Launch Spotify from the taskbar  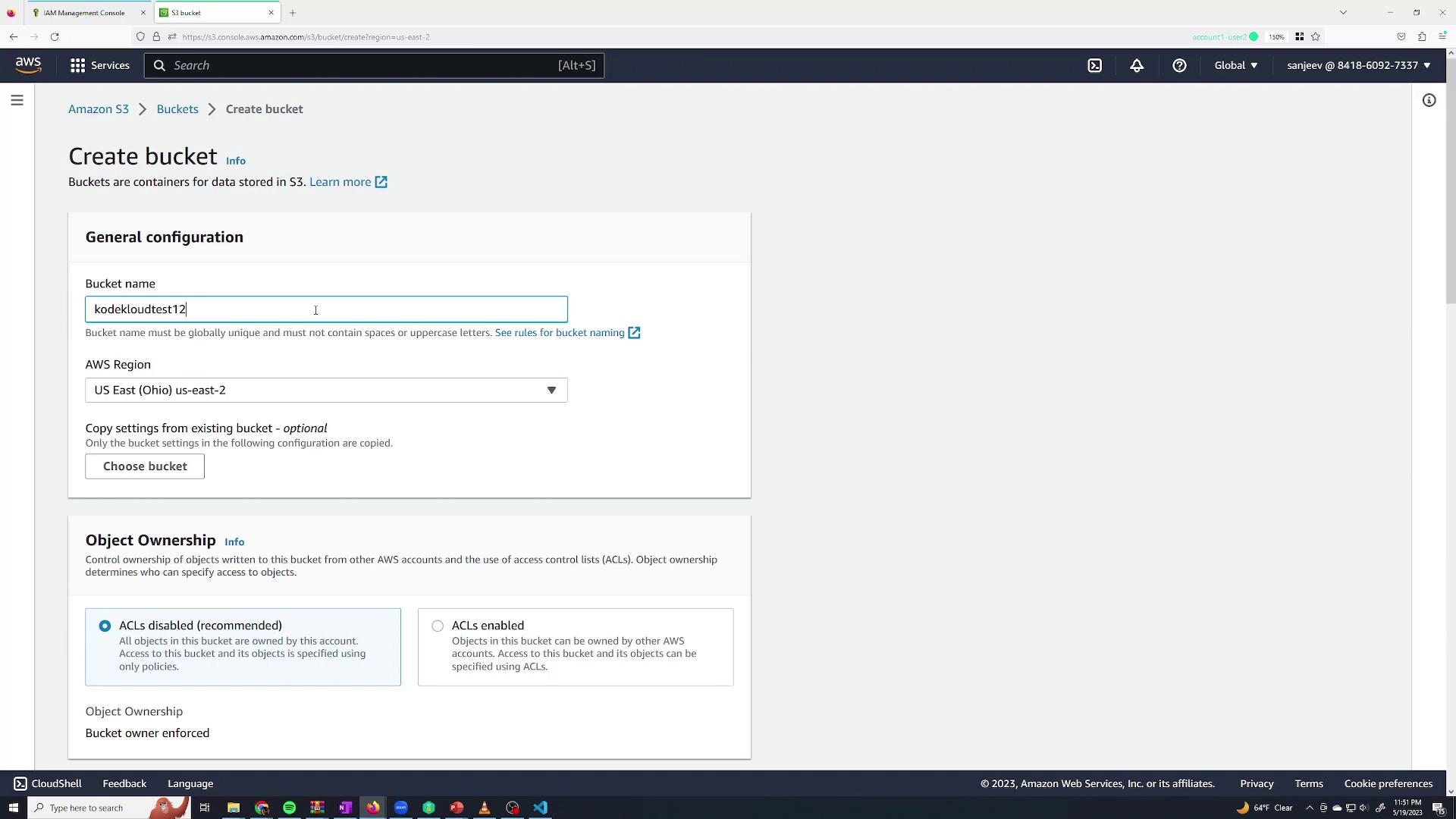point(289,808)
